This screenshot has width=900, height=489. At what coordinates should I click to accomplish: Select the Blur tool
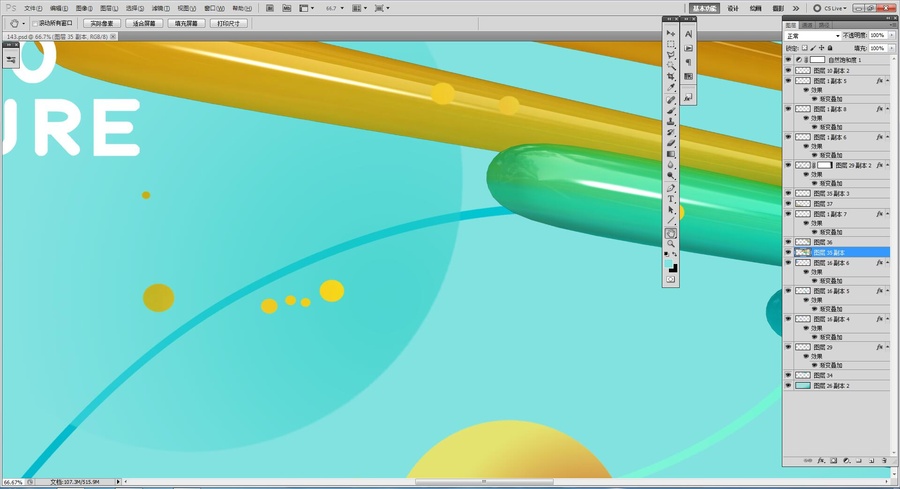670,165
